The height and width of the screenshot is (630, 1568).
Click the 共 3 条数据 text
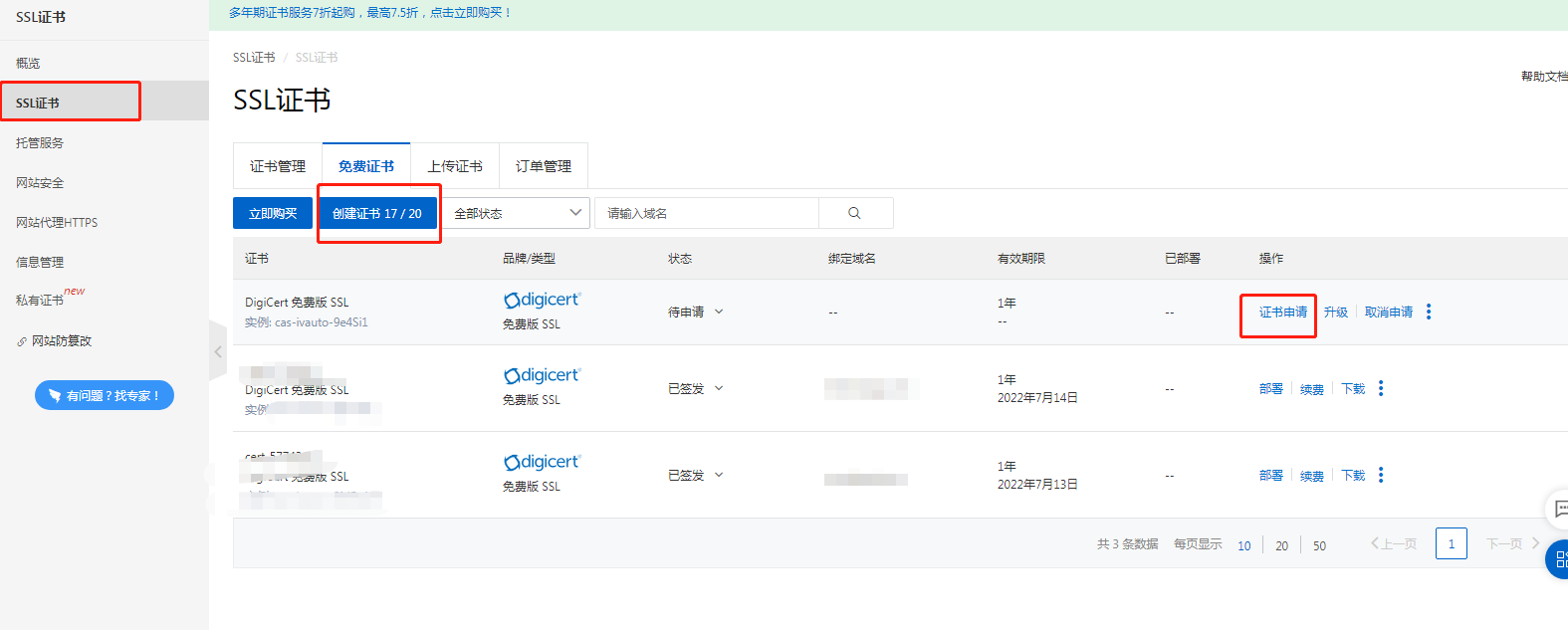tap(1128, 544)
